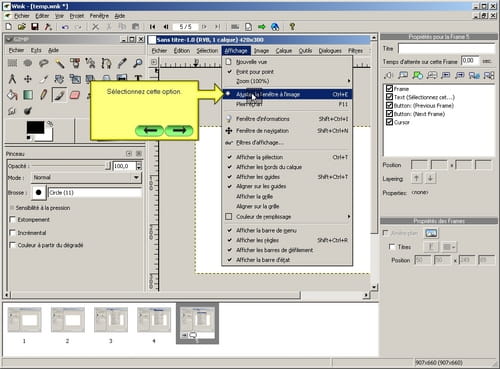The image size is (500, 369).
Task: Click the Save icon in Wink toolbar
Action: click(35, 27)
